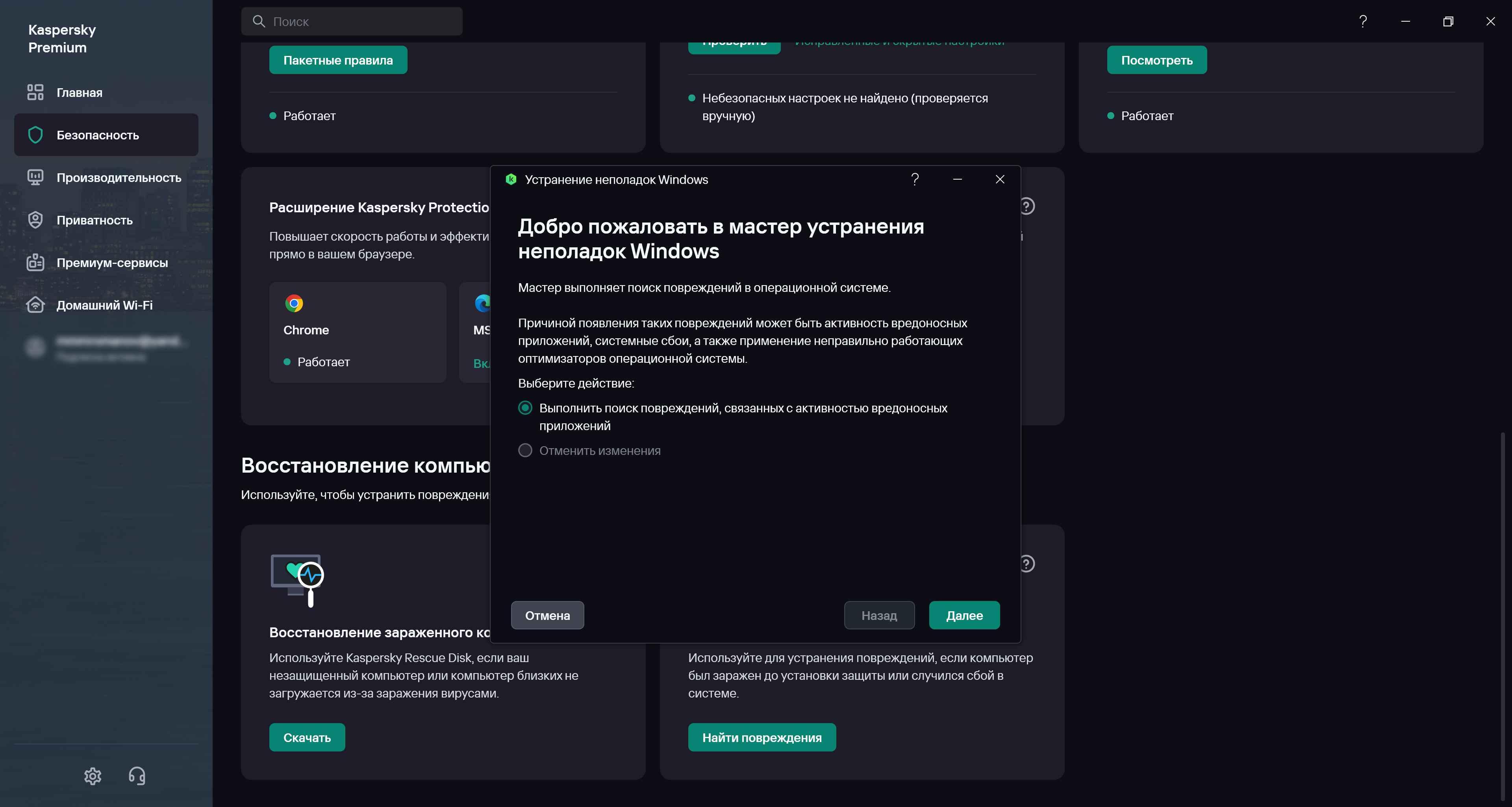The width and height of the screenshot is (1512, 807).
Task: Go to the Производительность section
Action: 119,178
